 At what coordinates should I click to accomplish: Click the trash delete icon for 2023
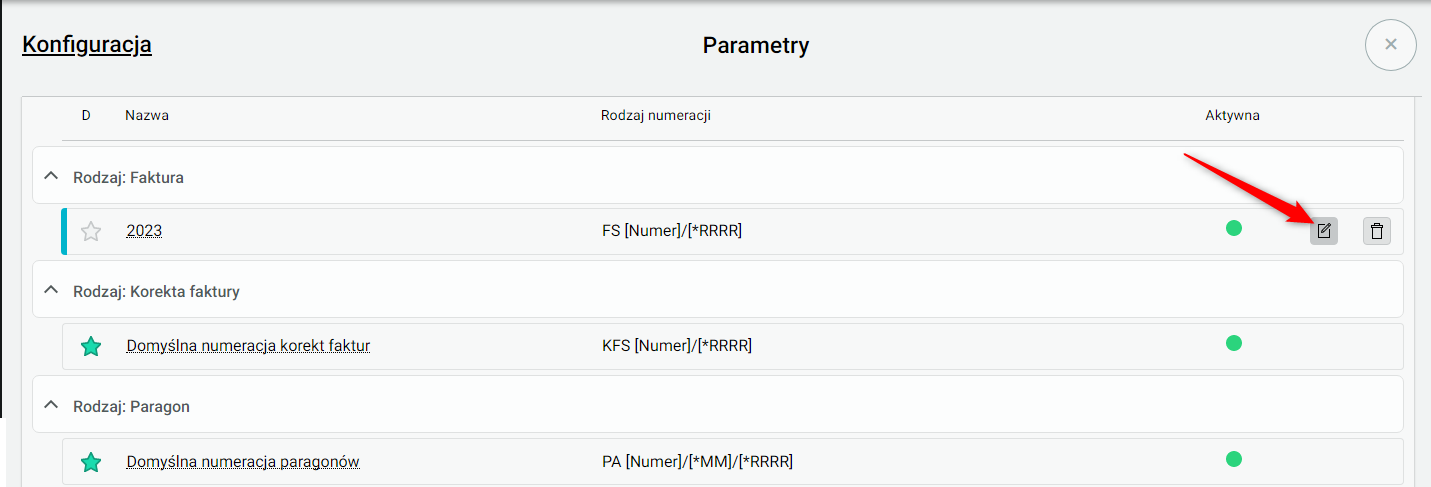click(1377, 231)
